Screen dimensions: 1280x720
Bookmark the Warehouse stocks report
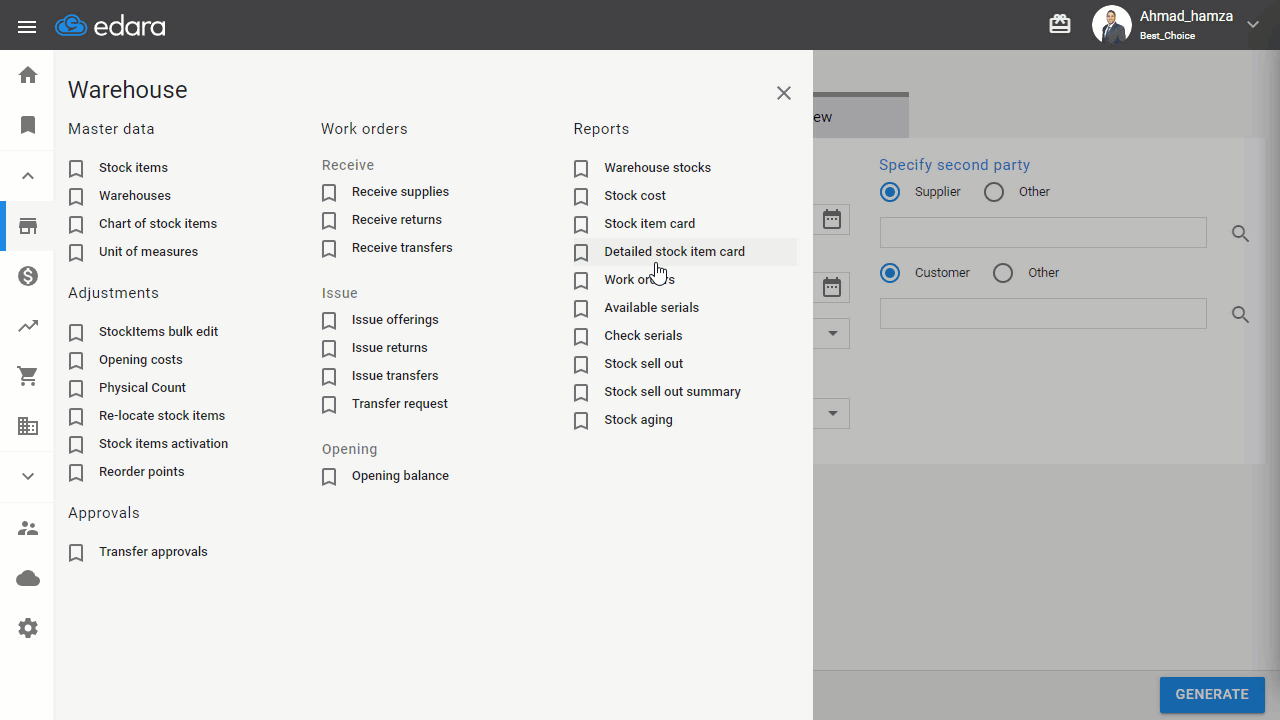tap(581, 169)
